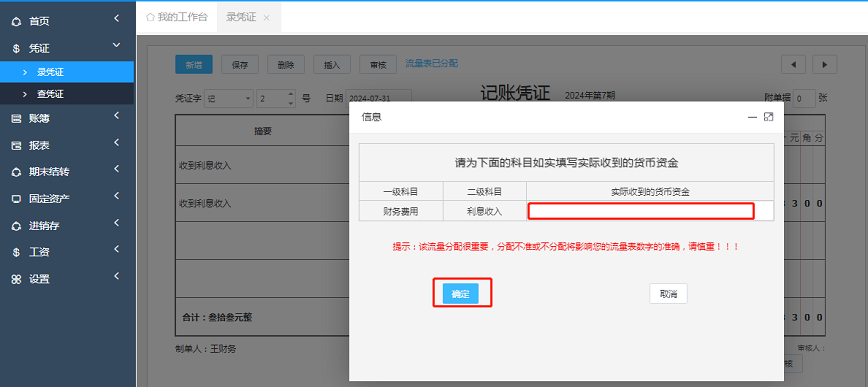Click the 日期 date field
Viewport: 868px width, 387px height.
pos(378,99)
